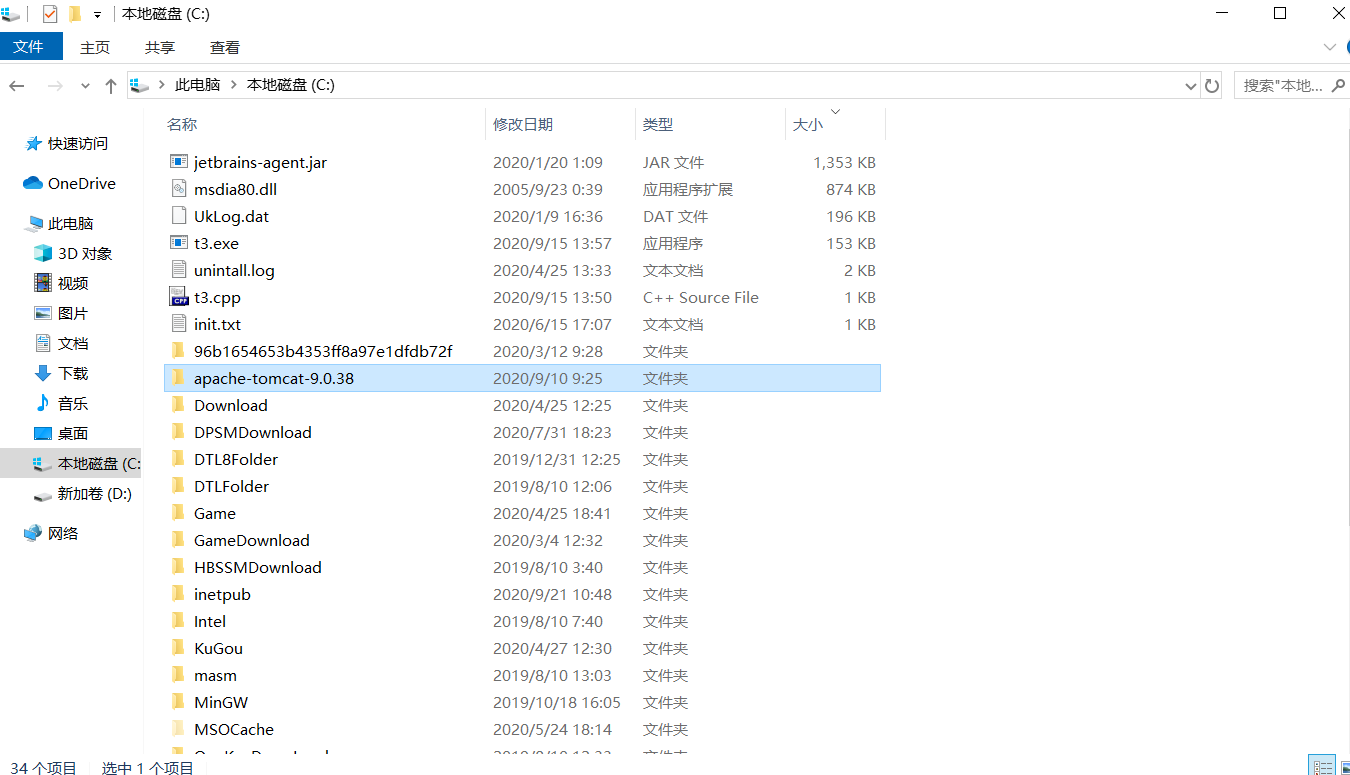1350x775 pixels.
Task: Select the Intel folder name
Action: (x=210, y=621)
